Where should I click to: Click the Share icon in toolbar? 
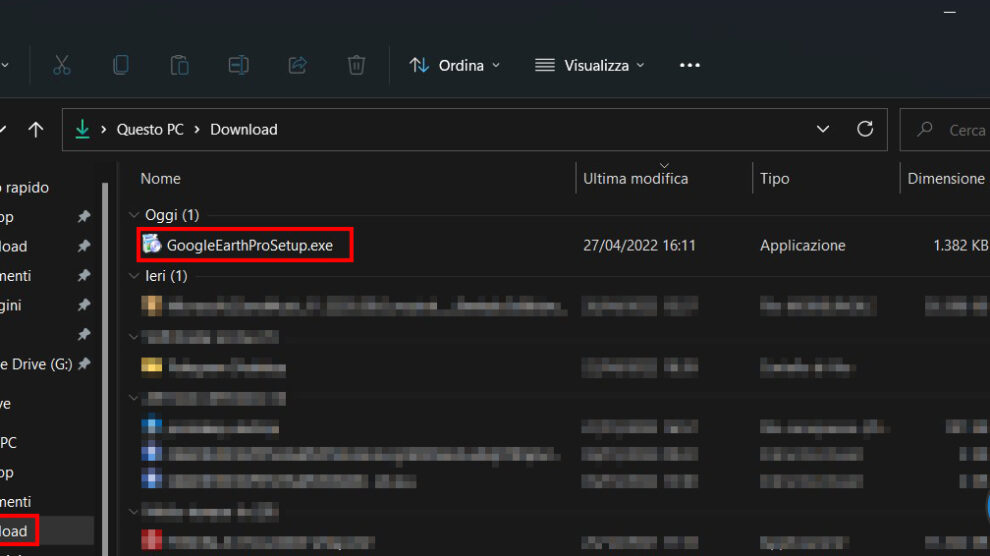pos(297,65)
